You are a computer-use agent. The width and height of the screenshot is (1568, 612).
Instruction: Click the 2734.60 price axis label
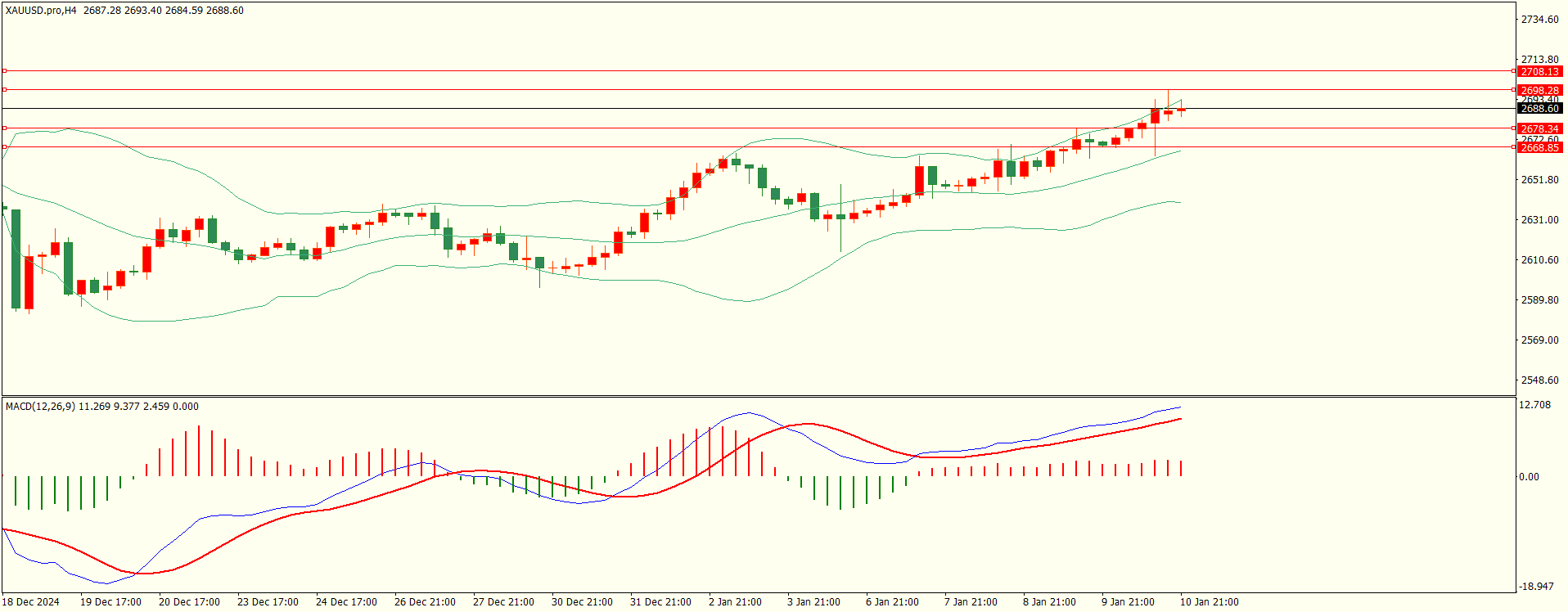coord(1539,20)
